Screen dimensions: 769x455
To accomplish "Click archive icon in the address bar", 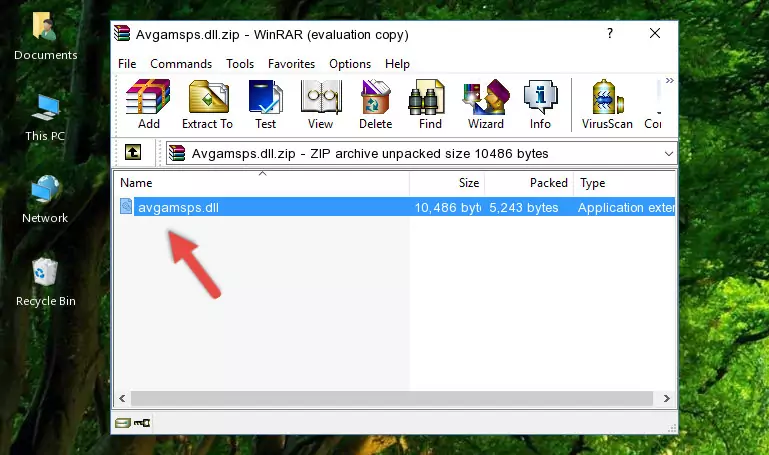I will (177, 153).
